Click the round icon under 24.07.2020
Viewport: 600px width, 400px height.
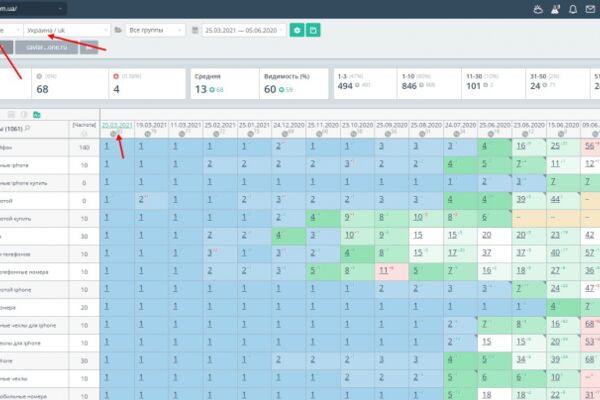pyautogui.click(x=457, y=134)
